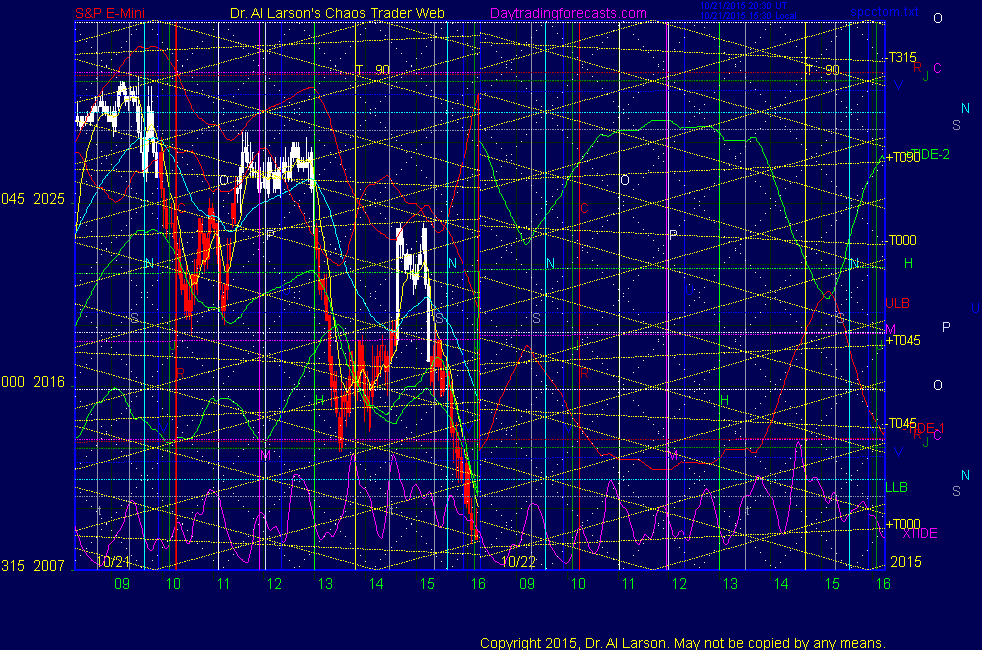This screenshot has height=650, width=982.
Task: Select the "+T000" level label
Action: click(x=903, y=524)
